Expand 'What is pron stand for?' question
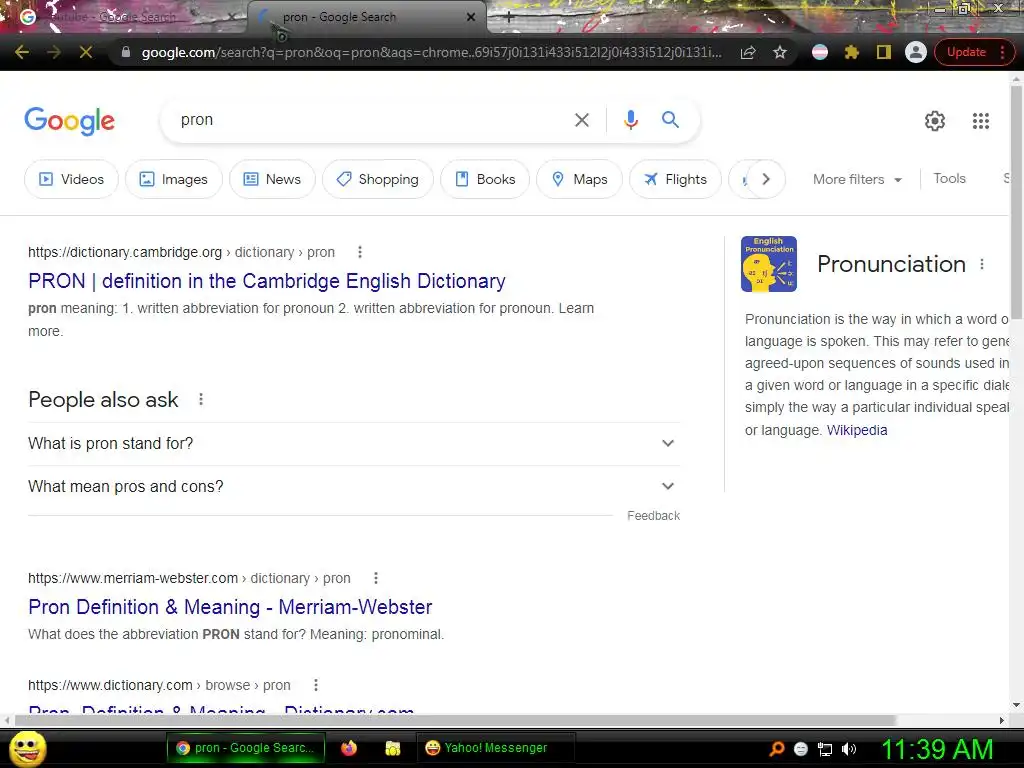The height and width of the screenshot is (768, 1024). click(354, 443)
